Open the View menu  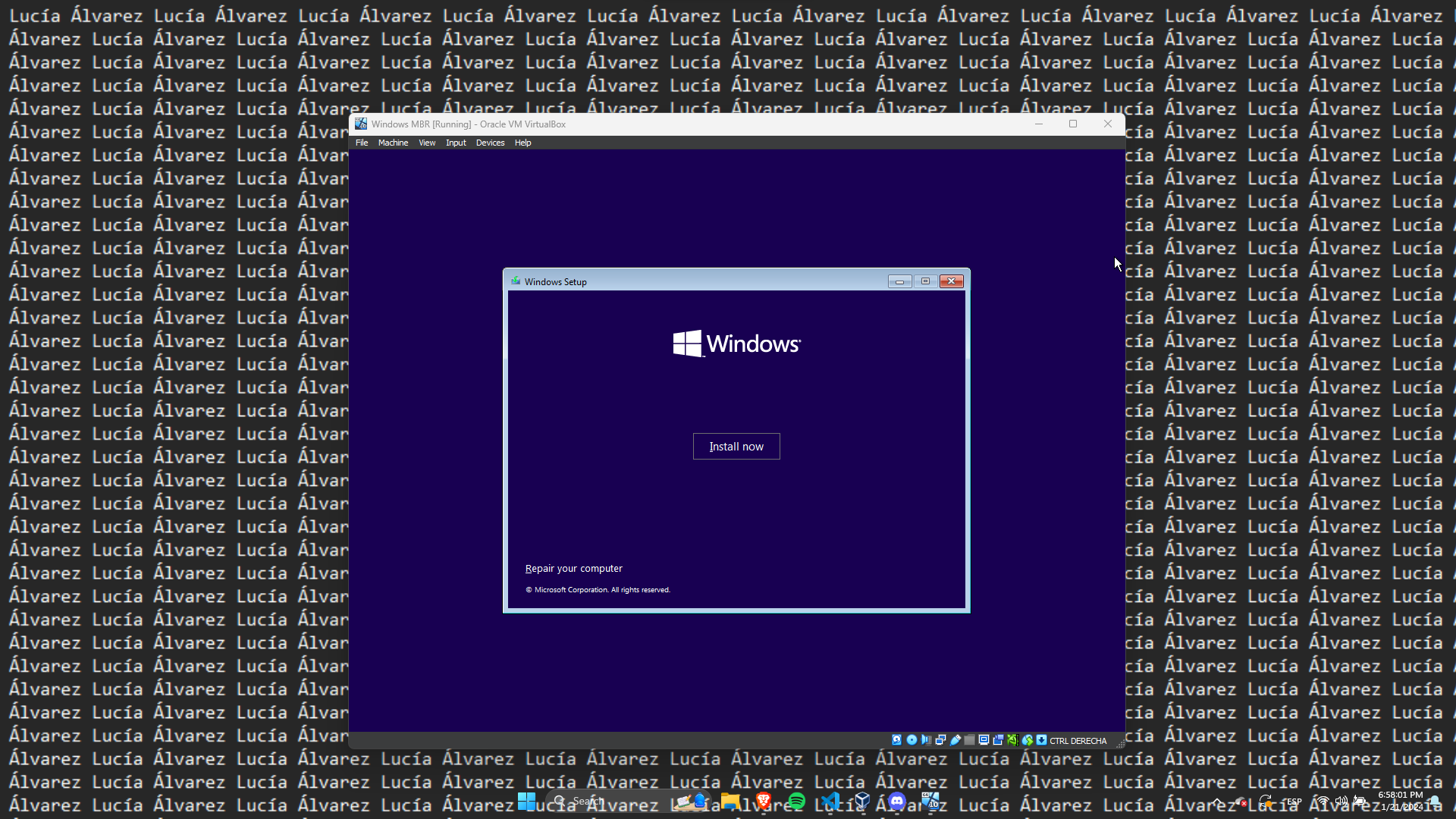[427, 143]
